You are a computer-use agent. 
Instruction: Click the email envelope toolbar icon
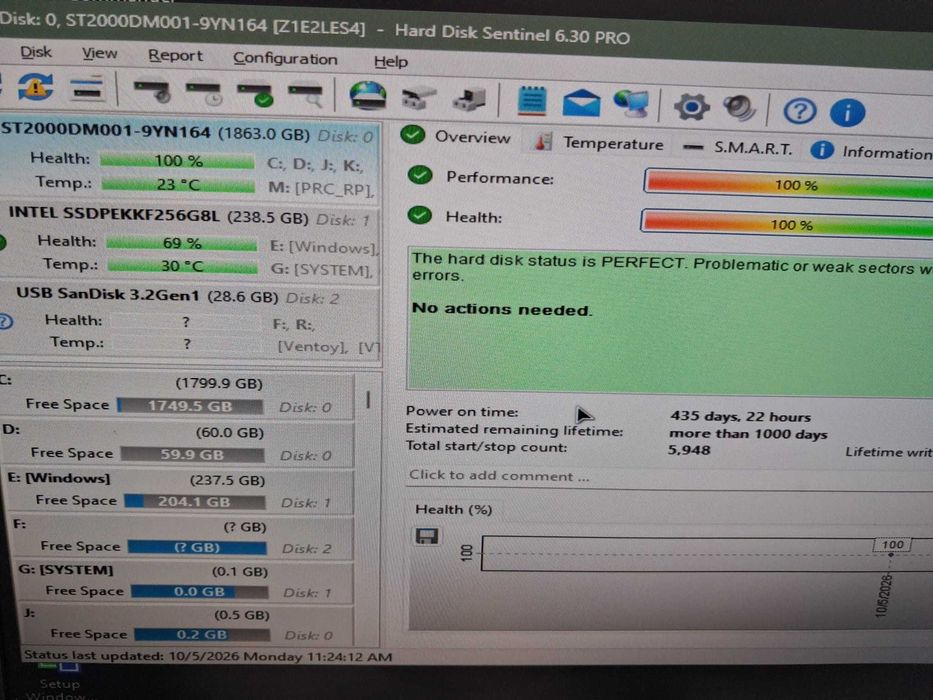point(581,103)
